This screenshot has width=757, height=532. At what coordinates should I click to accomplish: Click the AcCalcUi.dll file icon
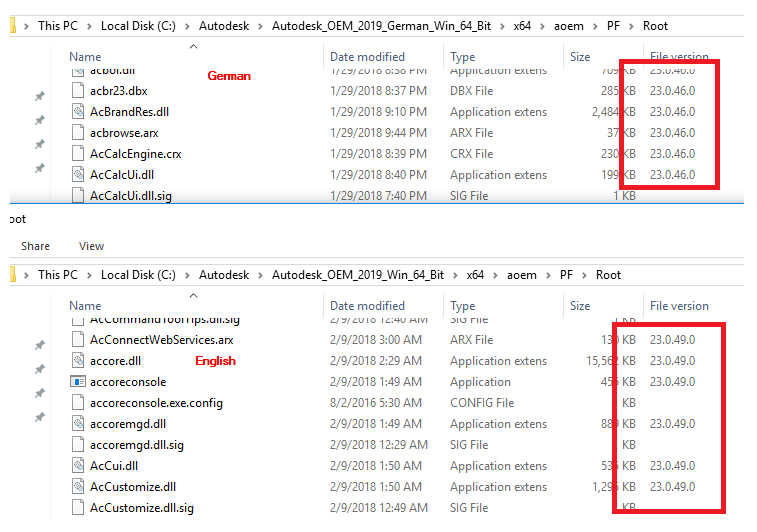[x=78, y=174]
